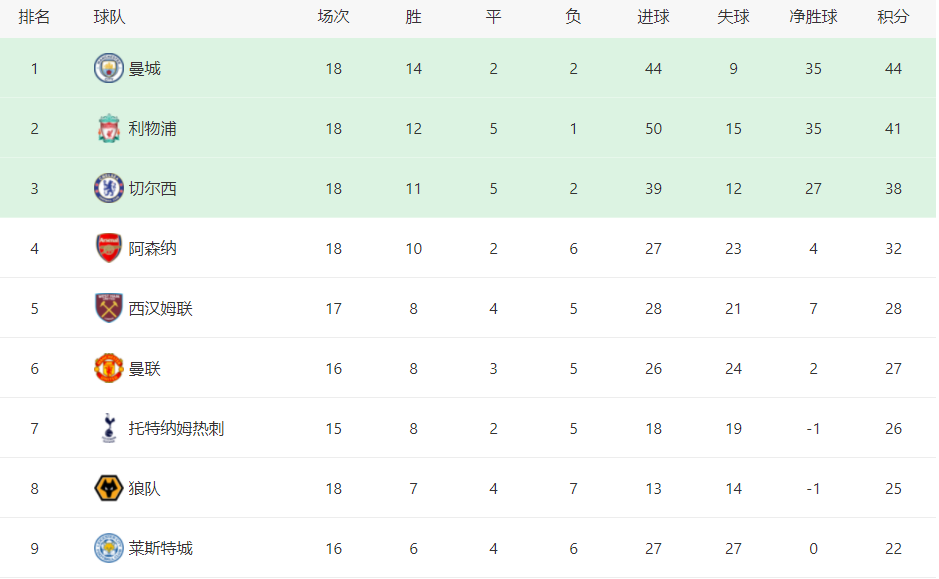Click the West Ham United crest
Viewport: 939px width, 579px height.
point(108,308)
